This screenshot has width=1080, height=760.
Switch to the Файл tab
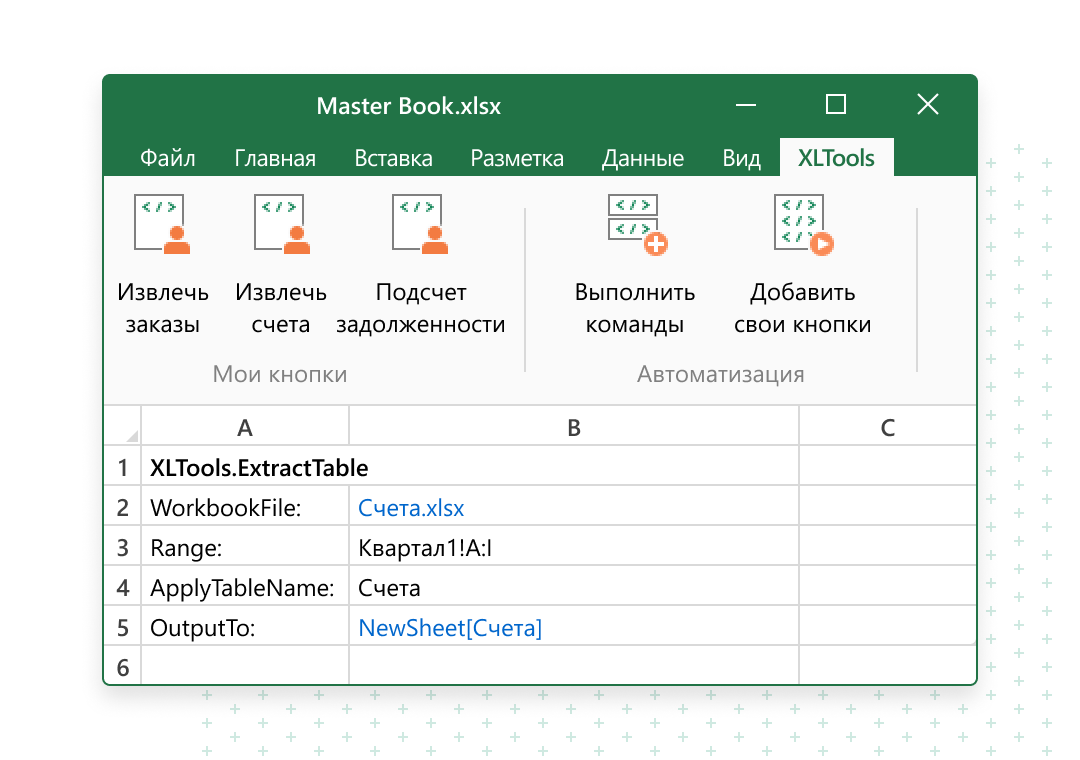[167, 158]
